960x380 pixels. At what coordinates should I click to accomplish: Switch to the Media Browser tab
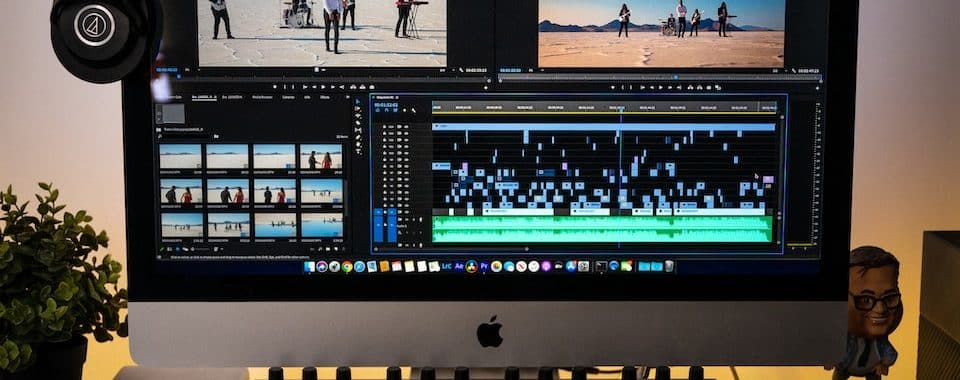point(262,97)
